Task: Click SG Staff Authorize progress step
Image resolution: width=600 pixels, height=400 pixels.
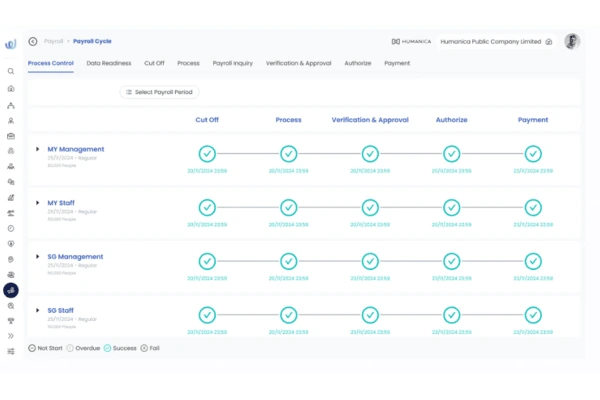Action: pyautogui.click(x=452, y=314)
